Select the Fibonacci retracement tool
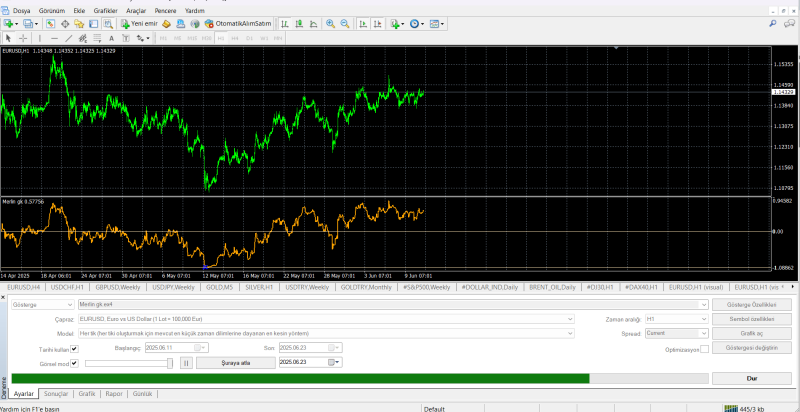 [97, 38]
